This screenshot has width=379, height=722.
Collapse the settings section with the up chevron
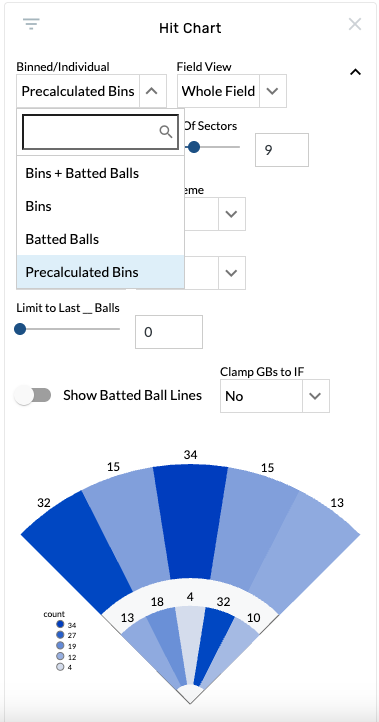[355, 72]
